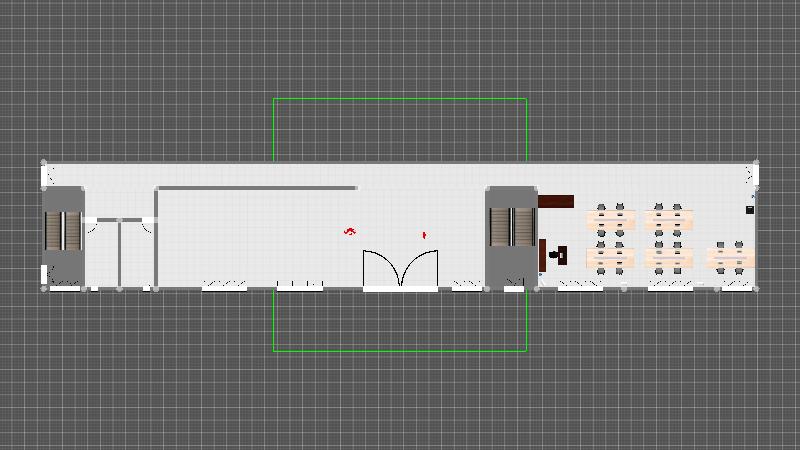This screenshot has height=450, width=800.
Task: Click the long horizontal interior wall
Action: click(x=256, y=187)
